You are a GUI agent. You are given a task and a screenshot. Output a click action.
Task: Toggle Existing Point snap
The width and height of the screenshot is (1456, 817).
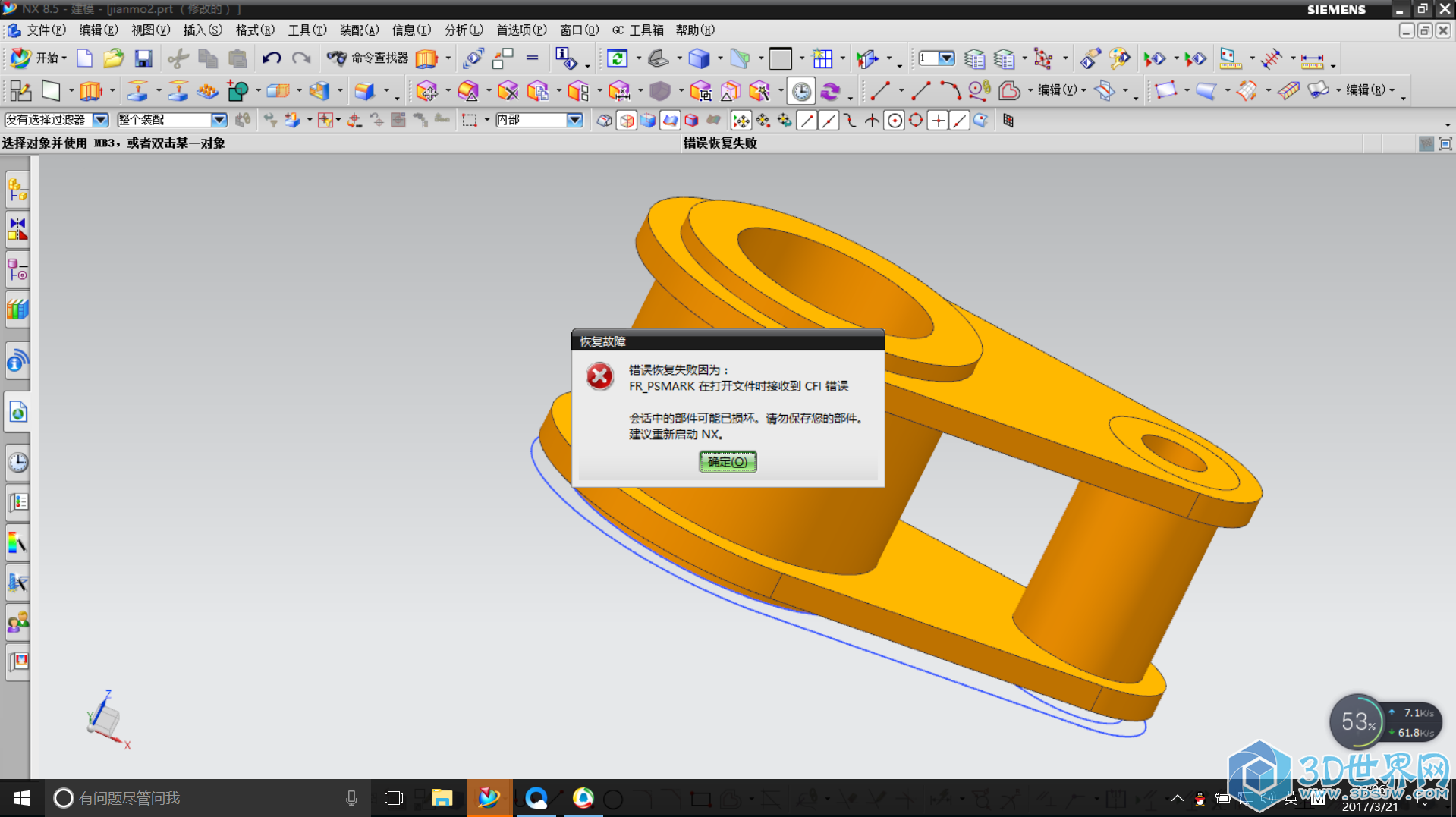(x=939, y=121)
